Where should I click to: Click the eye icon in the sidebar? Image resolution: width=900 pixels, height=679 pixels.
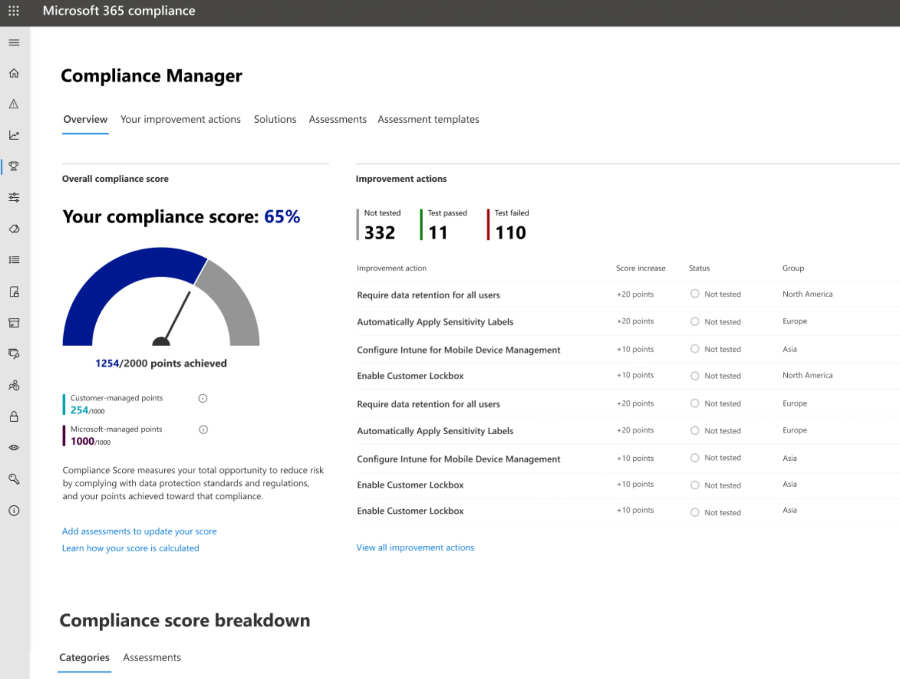click(14, 447)
